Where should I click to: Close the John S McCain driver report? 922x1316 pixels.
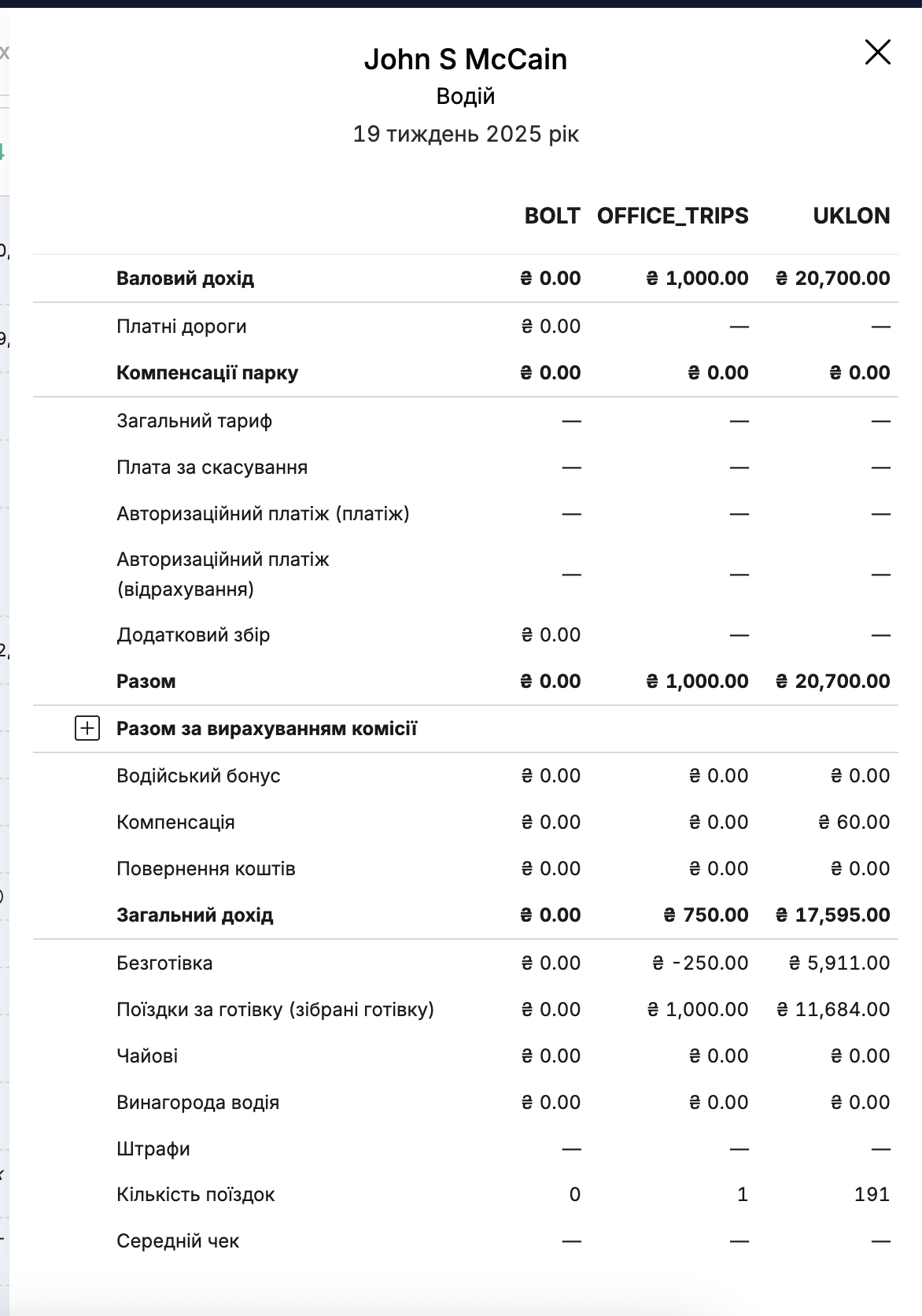point(877,52)
